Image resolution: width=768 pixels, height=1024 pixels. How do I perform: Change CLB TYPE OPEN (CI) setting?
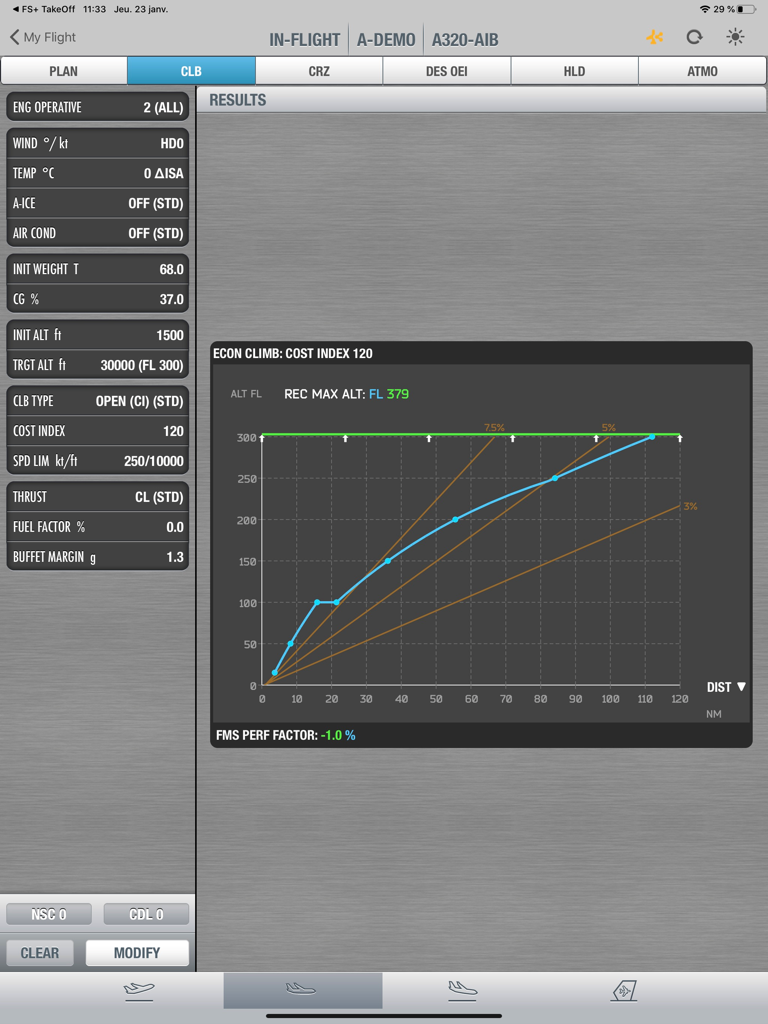(98, 401)
